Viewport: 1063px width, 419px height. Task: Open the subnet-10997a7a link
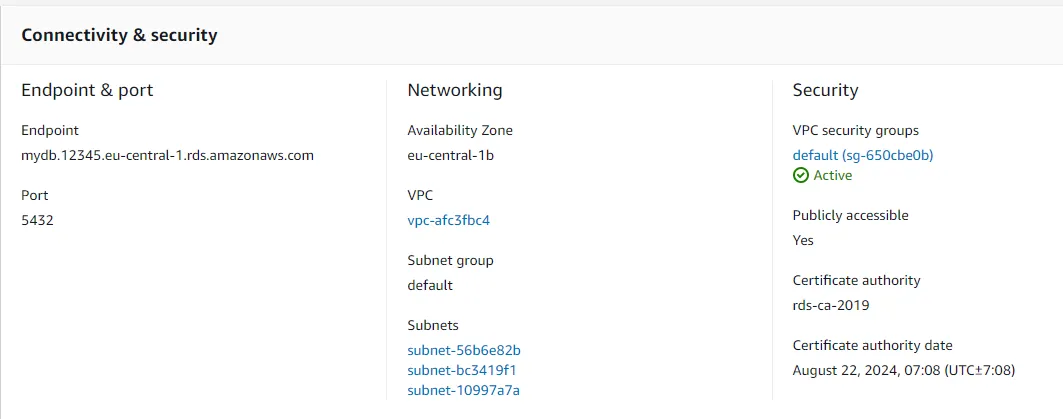coord(463,390)
